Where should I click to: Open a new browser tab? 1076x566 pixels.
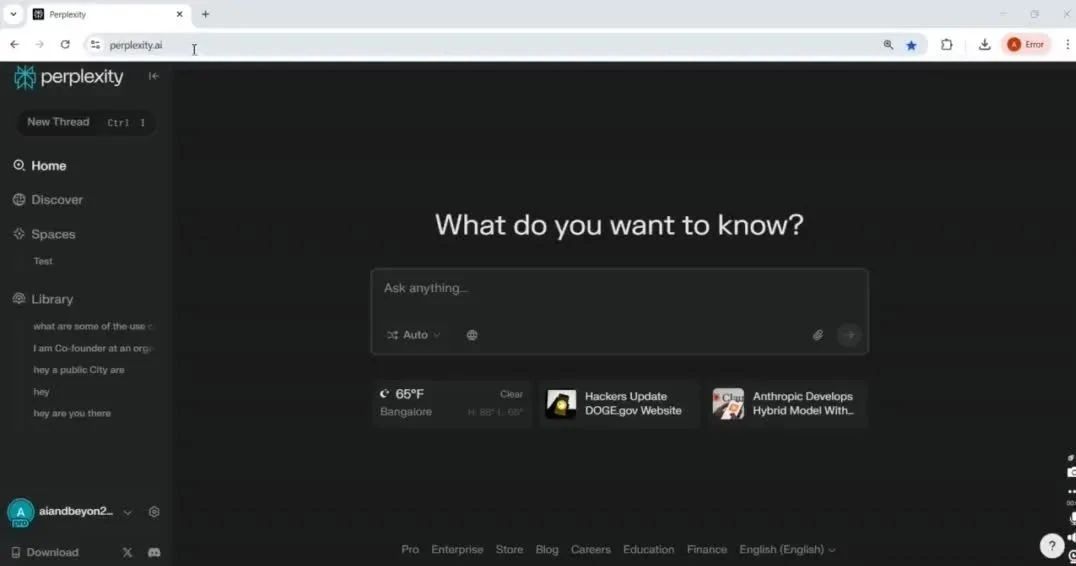[205, 14]
